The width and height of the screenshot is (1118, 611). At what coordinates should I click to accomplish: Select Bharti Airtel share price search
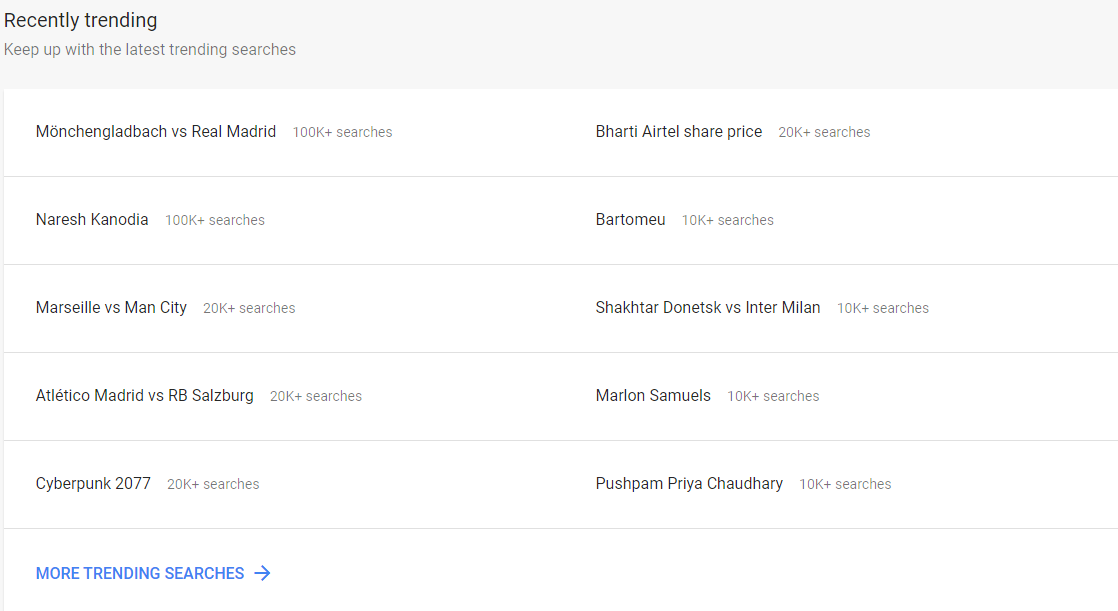[x=679, y=132]
